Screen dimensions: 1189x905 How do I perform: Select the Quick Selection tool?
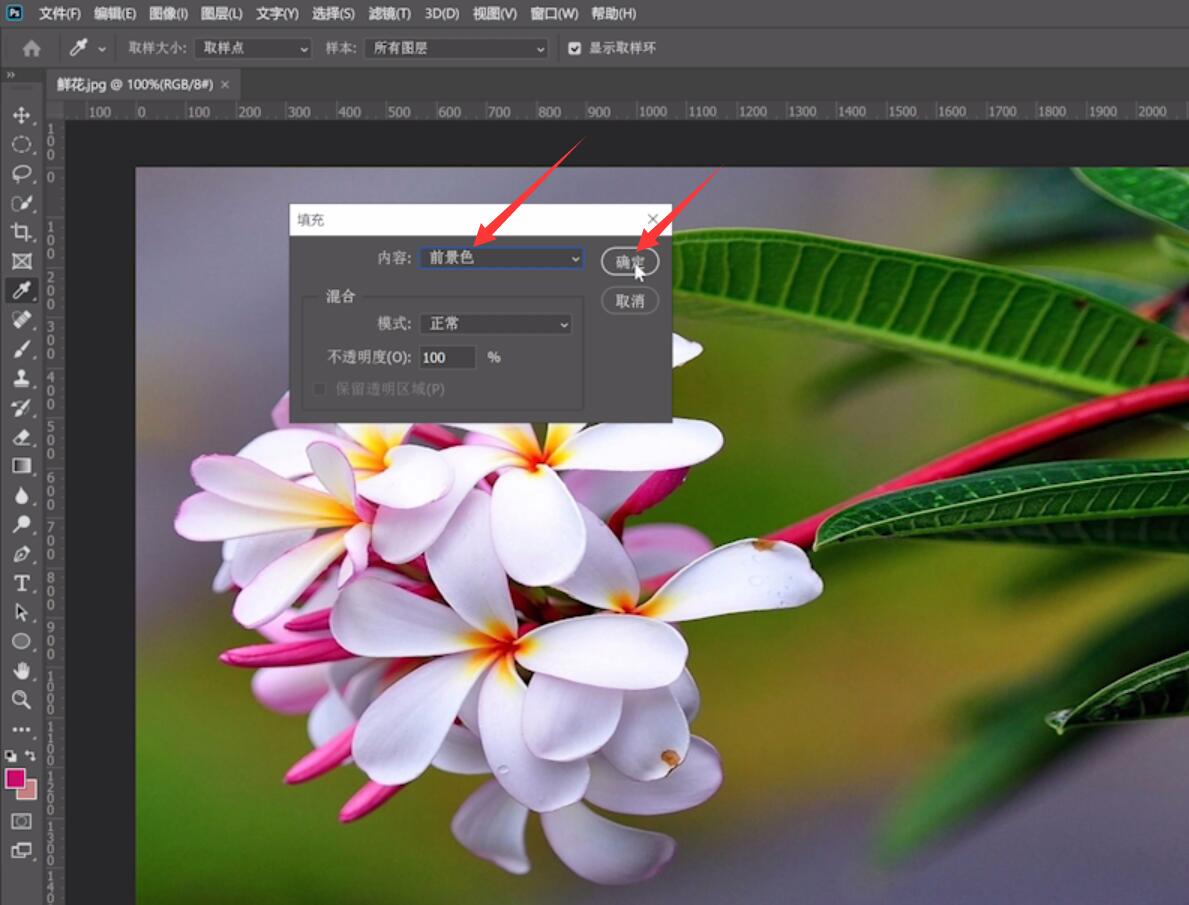[x=21, y=203]
